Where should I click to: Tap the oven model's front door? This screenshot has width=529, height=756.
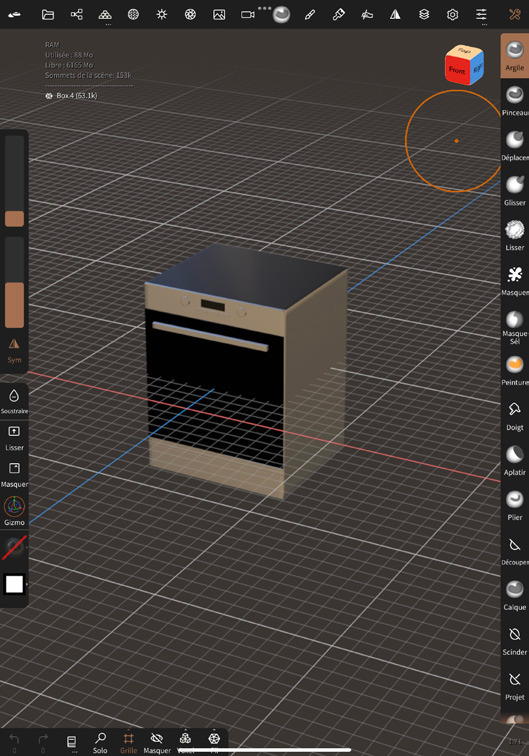coord(215,388)
